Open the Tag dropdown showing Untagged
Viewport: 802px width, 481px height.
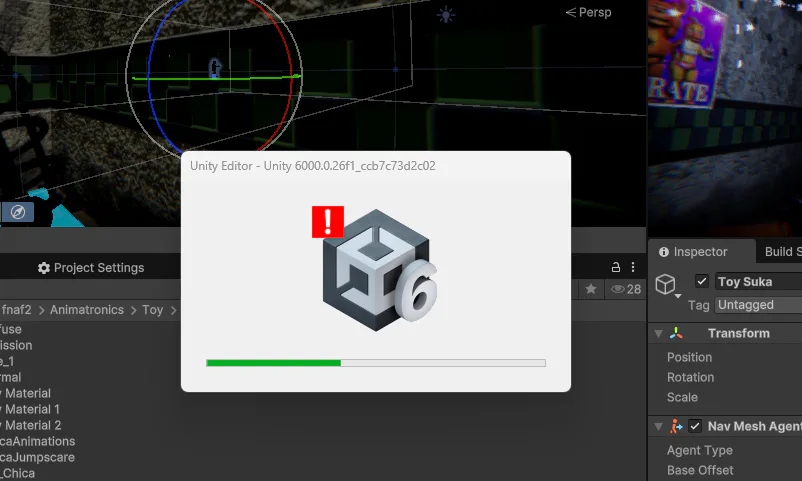coord(759,305)
